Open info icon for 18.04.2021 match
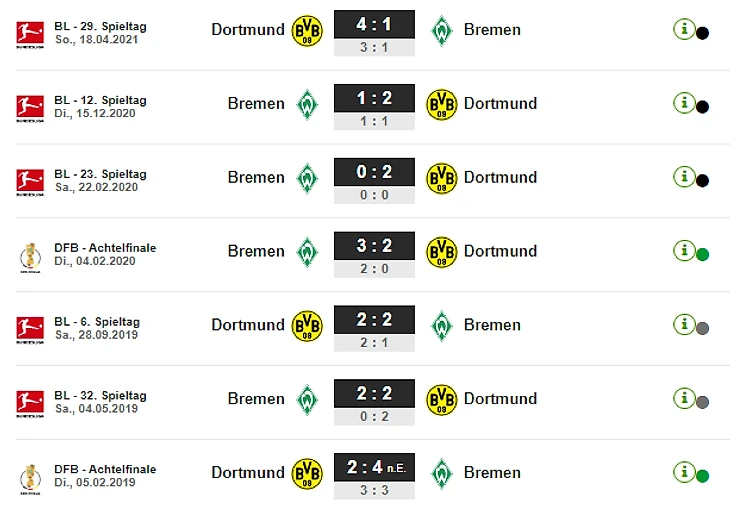 point(684,29)
